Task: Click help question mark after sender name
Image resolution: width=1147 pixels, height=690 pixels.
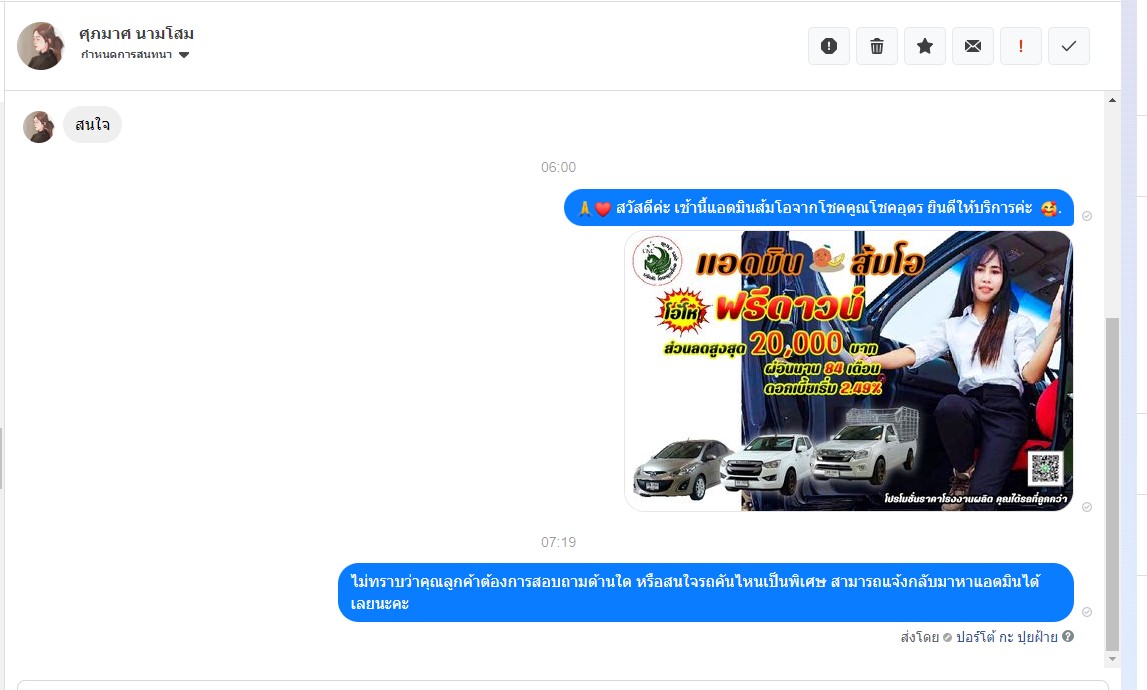Action: click(x=1068, y=637)
